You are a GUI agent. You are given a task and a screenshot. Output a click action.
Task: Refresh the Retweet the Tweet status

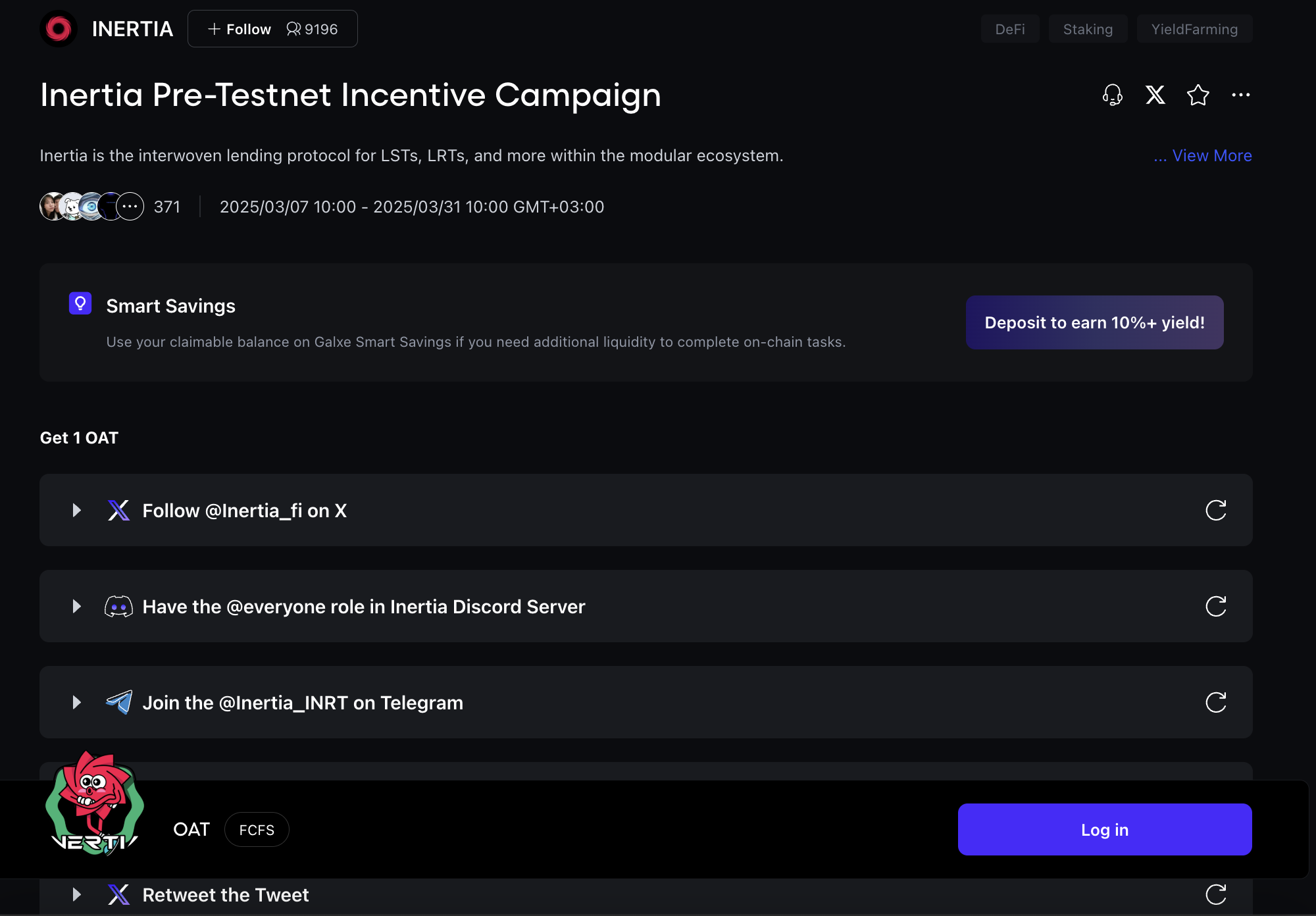click(x=1215, y=894)
